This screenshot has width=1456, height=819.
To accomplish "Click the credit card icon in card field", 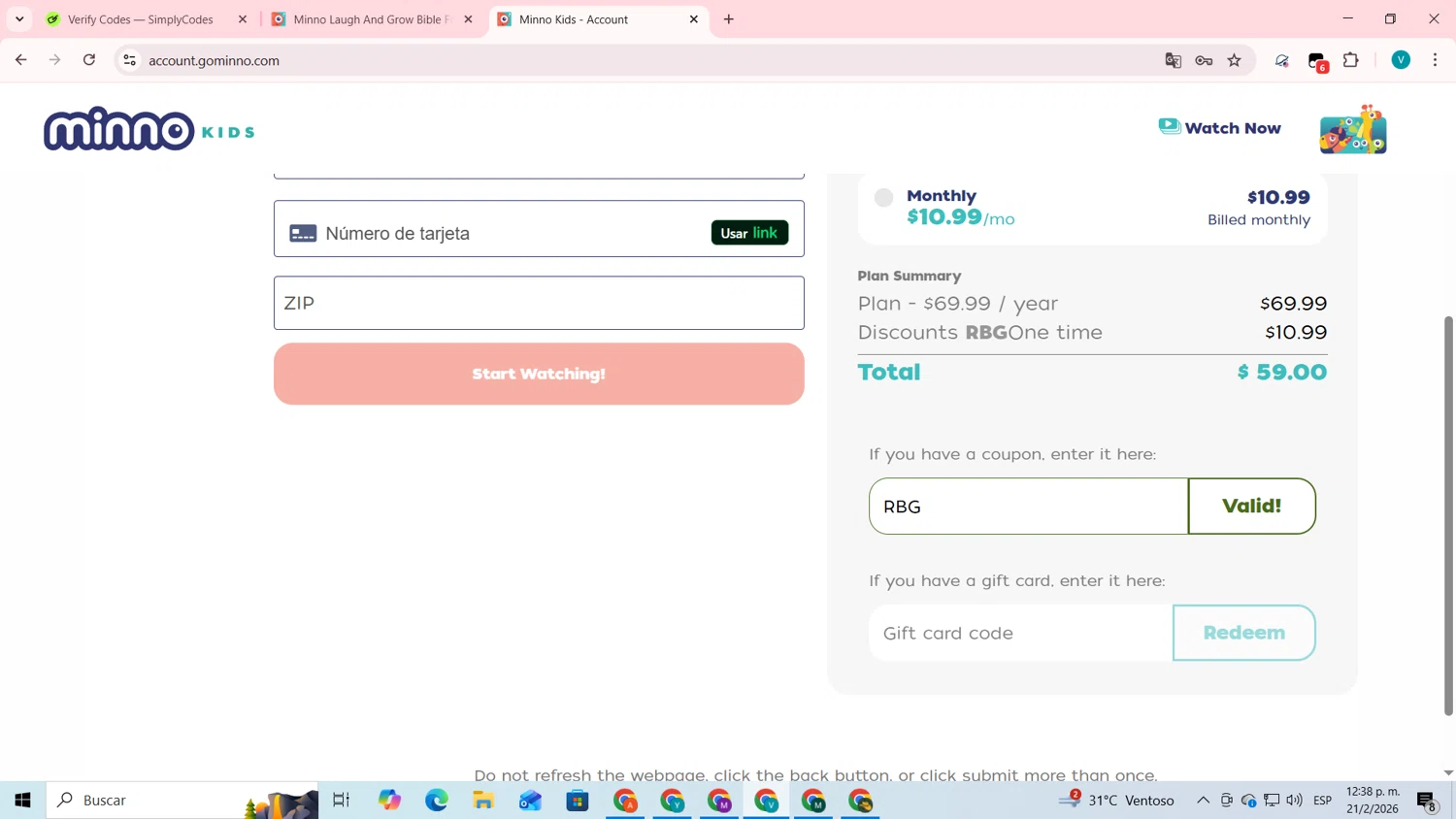I will pyautogui.click(x=303, y=234).
